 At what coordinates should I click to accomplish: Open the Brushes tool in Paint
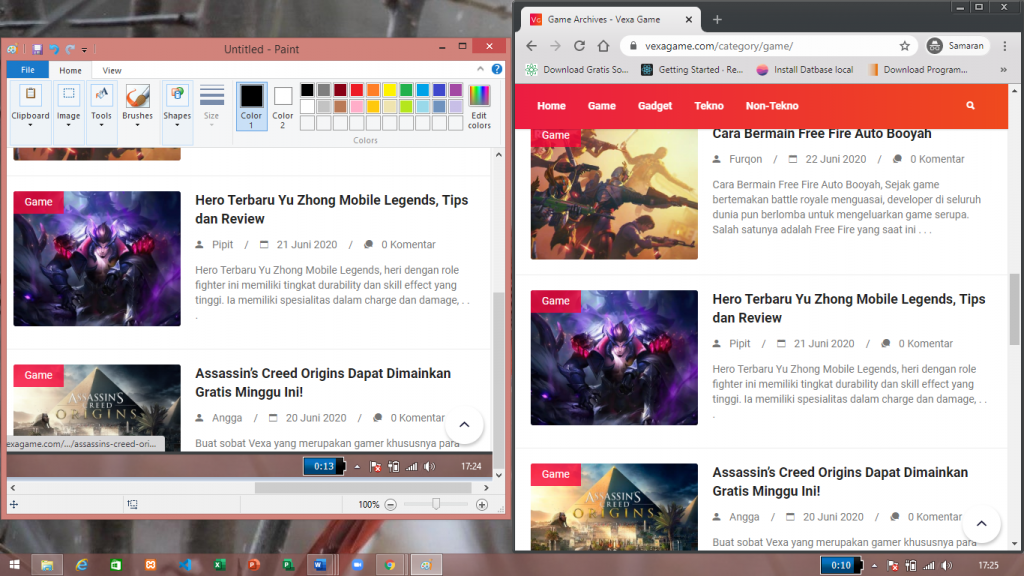tap(138, 103)
